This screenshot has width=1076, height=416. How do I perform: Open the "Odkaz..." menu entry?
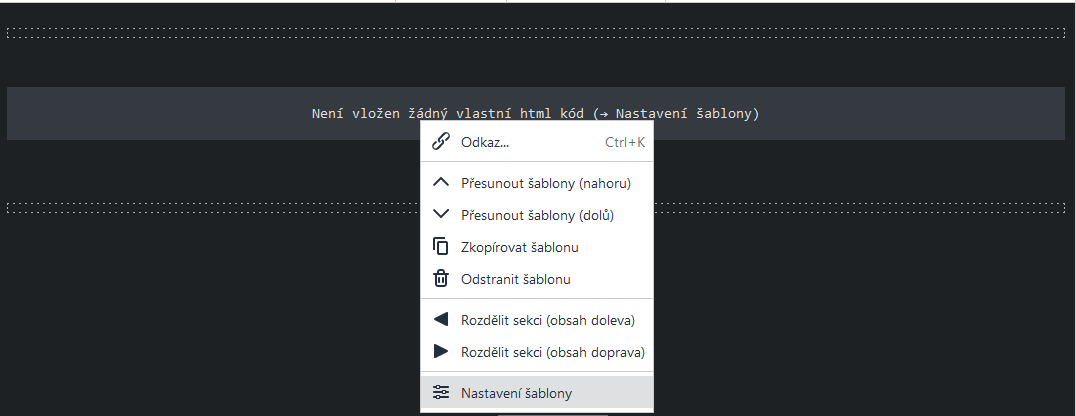tap(485, 142)
